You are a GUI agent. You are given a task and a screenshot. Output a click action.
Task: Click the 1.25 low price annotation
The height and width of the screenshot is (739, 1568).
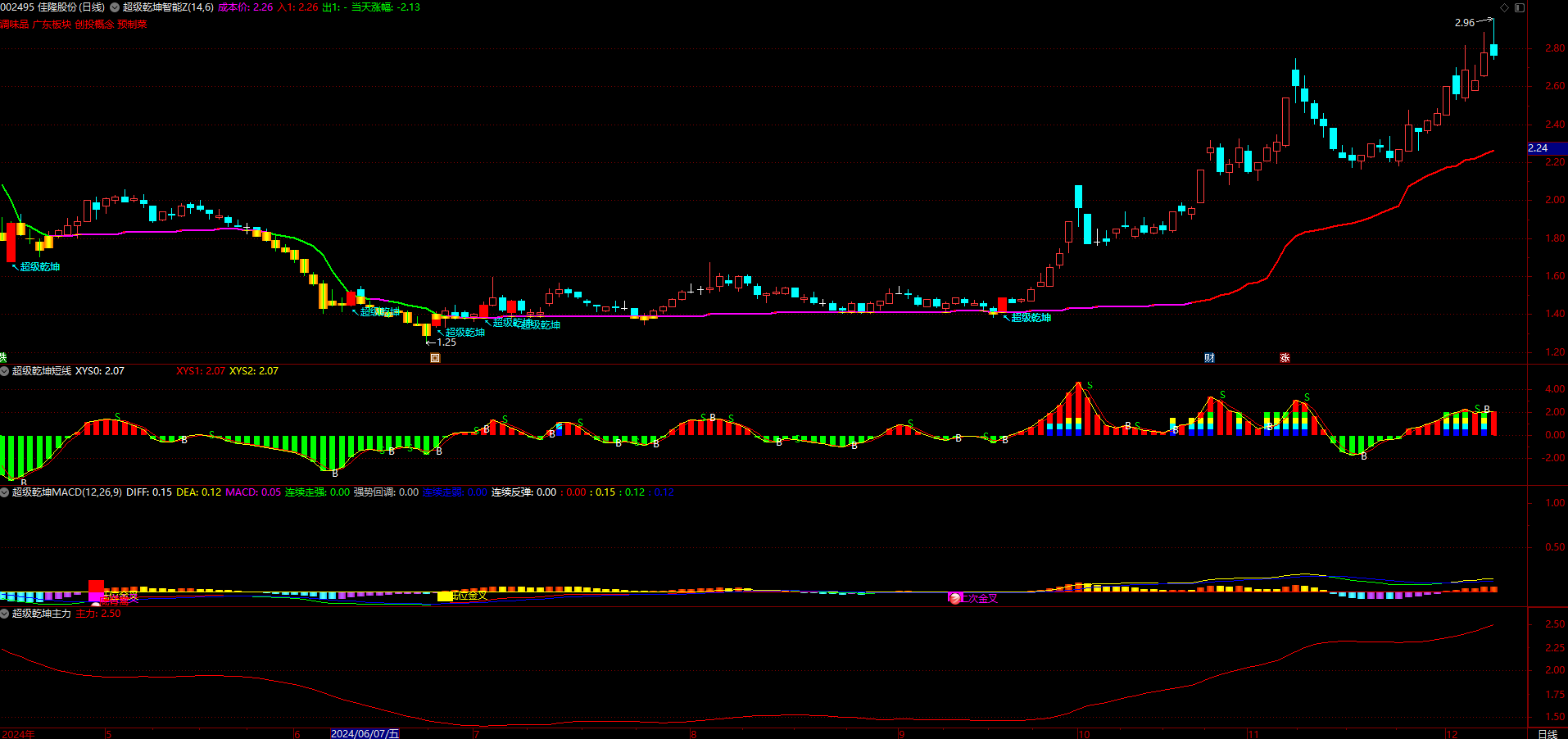[x=446, y=342]
